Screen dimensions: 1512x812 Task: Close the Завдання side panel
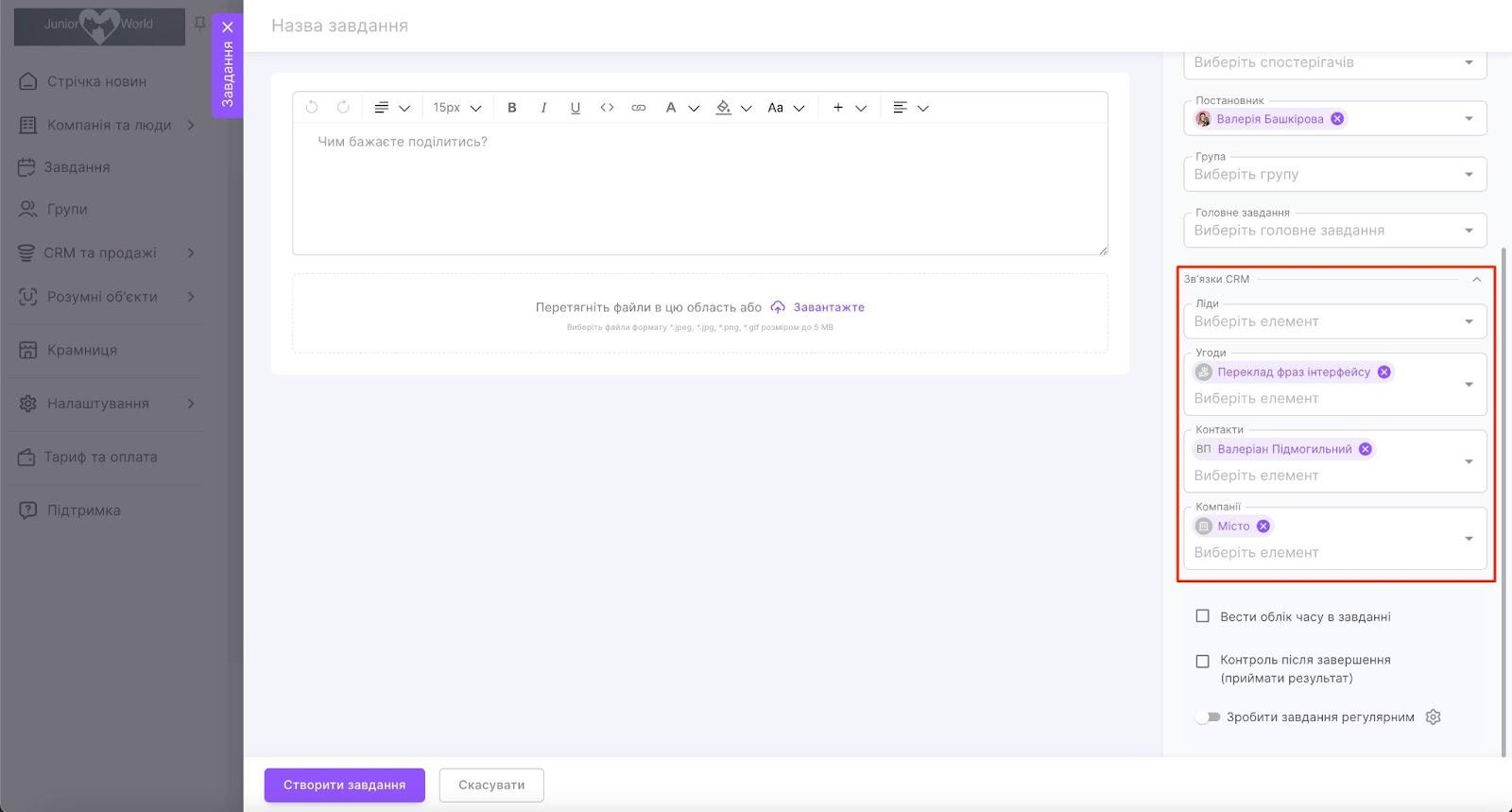click(228, 27)
